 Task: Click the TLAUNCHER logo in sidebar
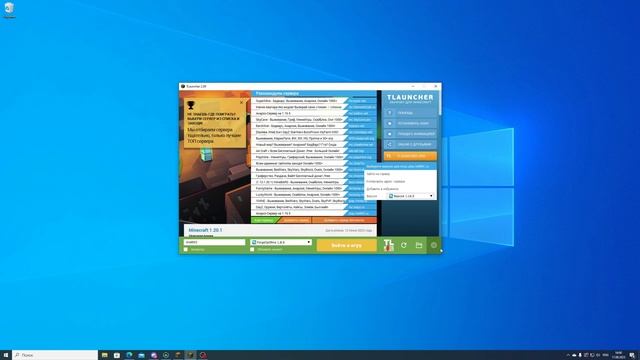(x=410, y=98)
